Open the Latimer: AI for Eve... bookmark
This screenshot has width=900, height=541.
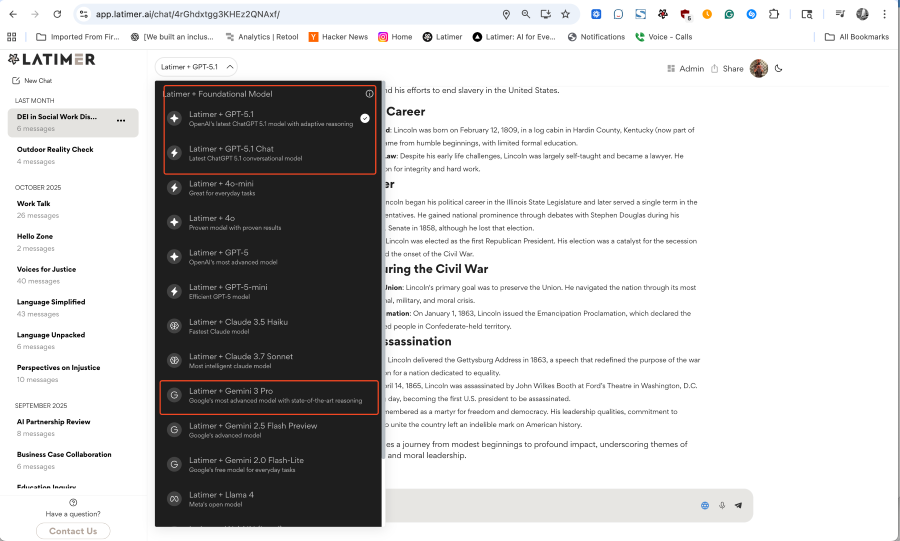514,37
